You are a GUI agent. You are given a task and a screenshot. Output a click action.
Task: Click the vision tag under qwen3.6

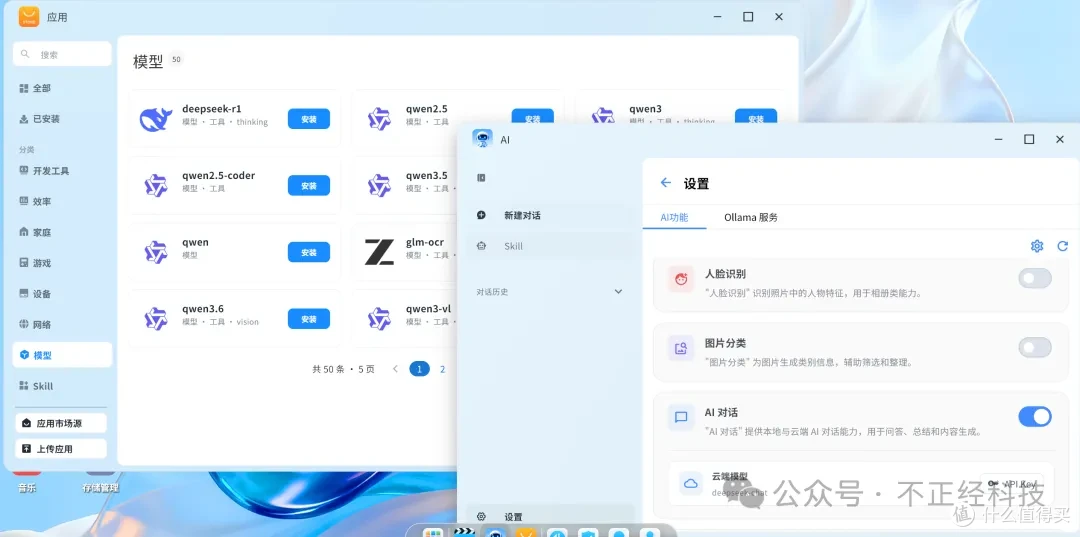(x=248, y=322)
